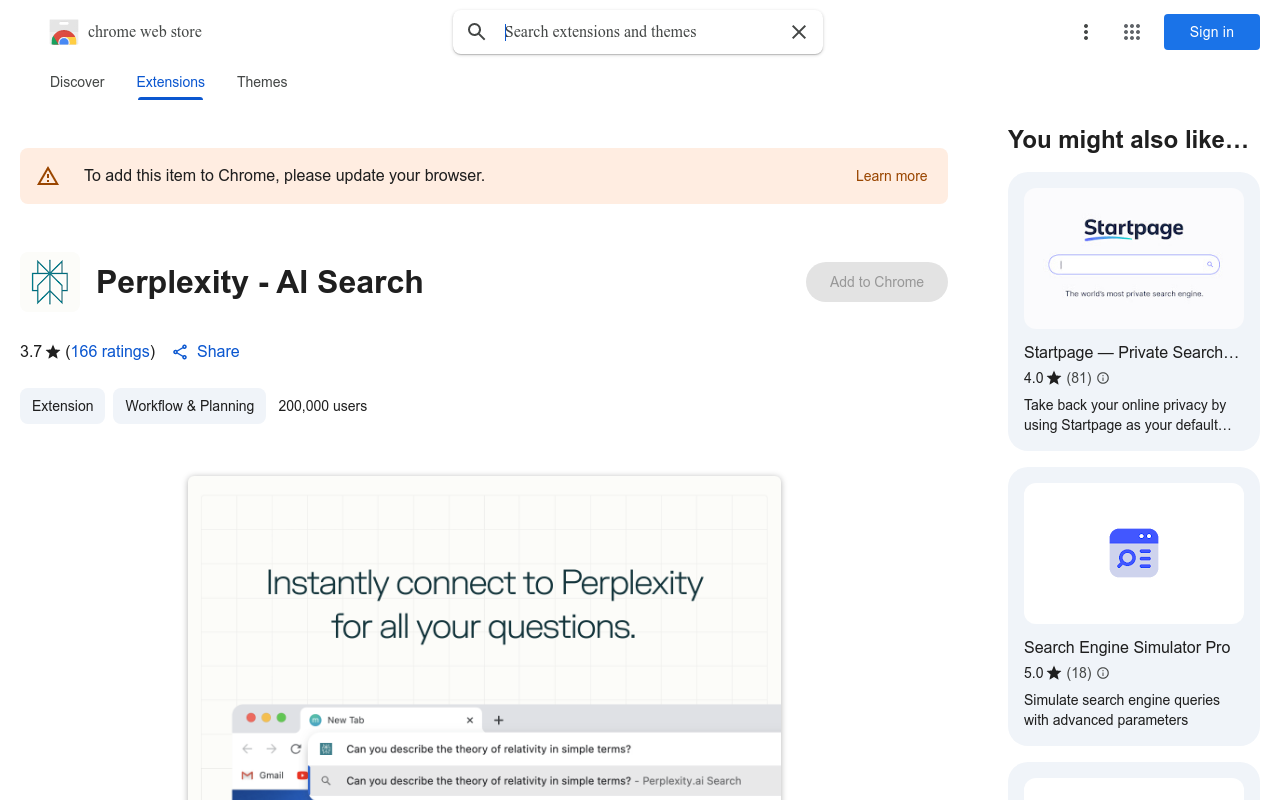Open the 166 ratings link
Screen dimensions: 1280x800
click(110, 352)
